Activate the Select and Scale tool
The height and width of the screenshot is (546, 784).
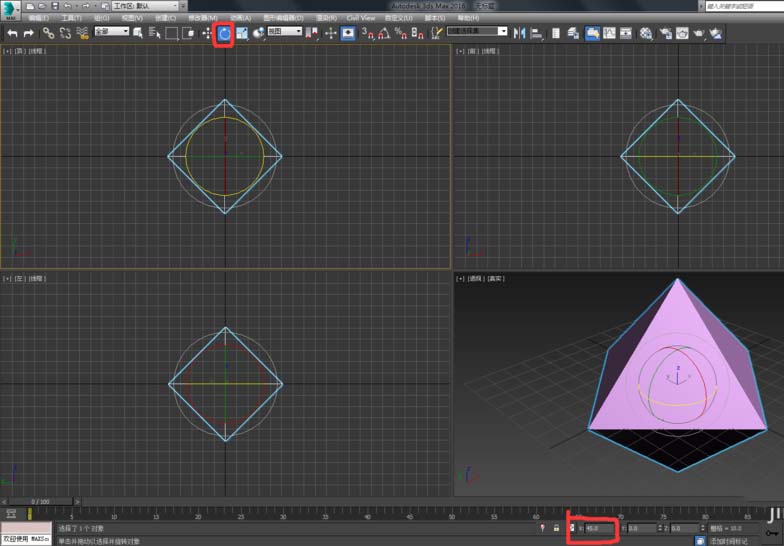[242, 34]
